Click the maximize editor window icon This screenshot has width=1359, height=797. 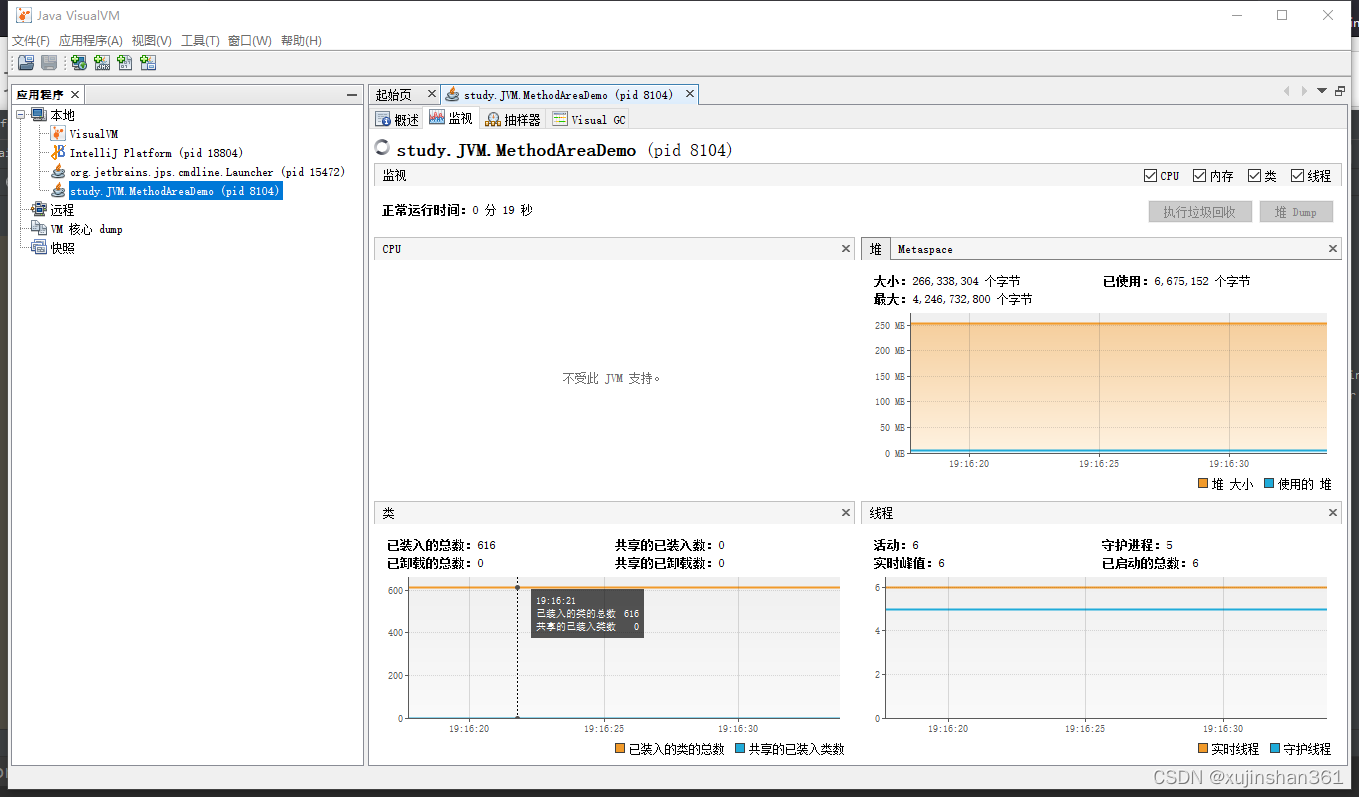pos(1340,91)
